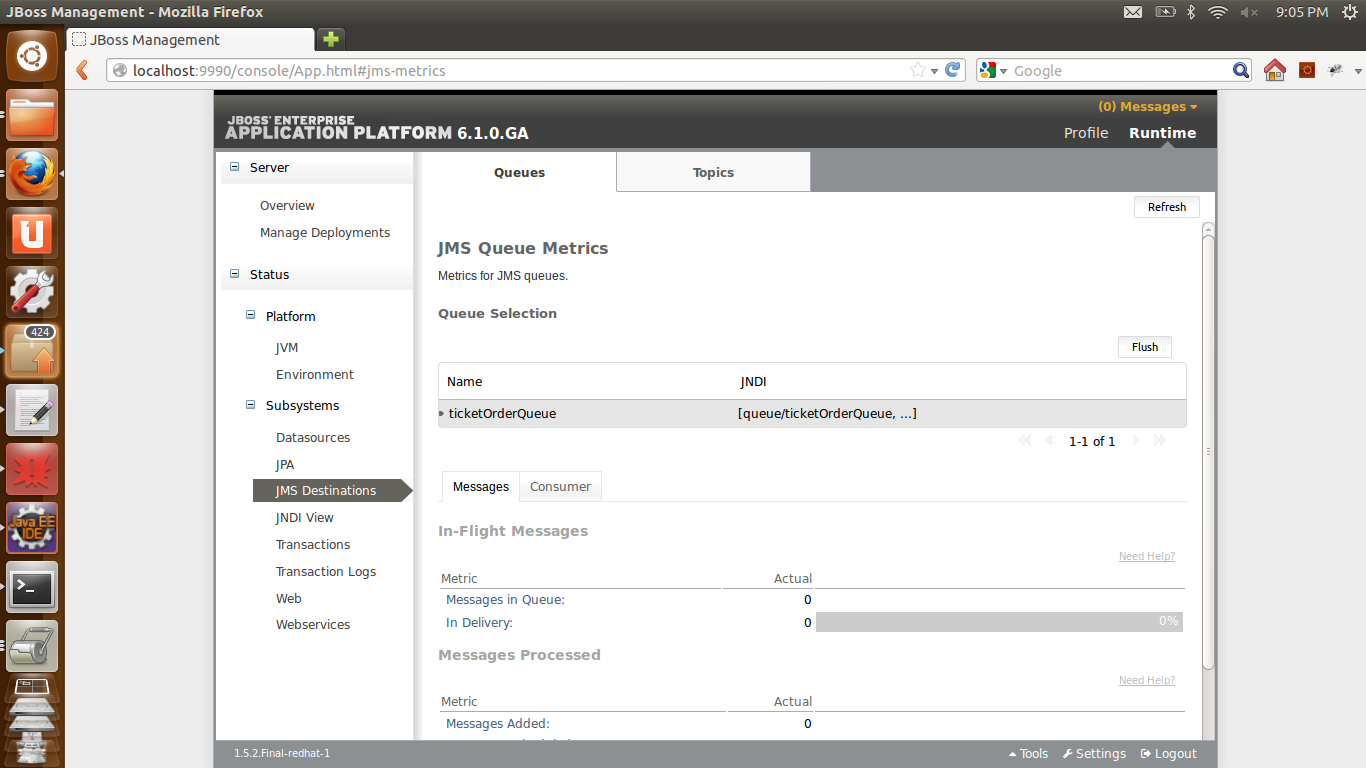Open the Messages dropdown in the header
The image size is (1366, 768).
(1146, 106)
